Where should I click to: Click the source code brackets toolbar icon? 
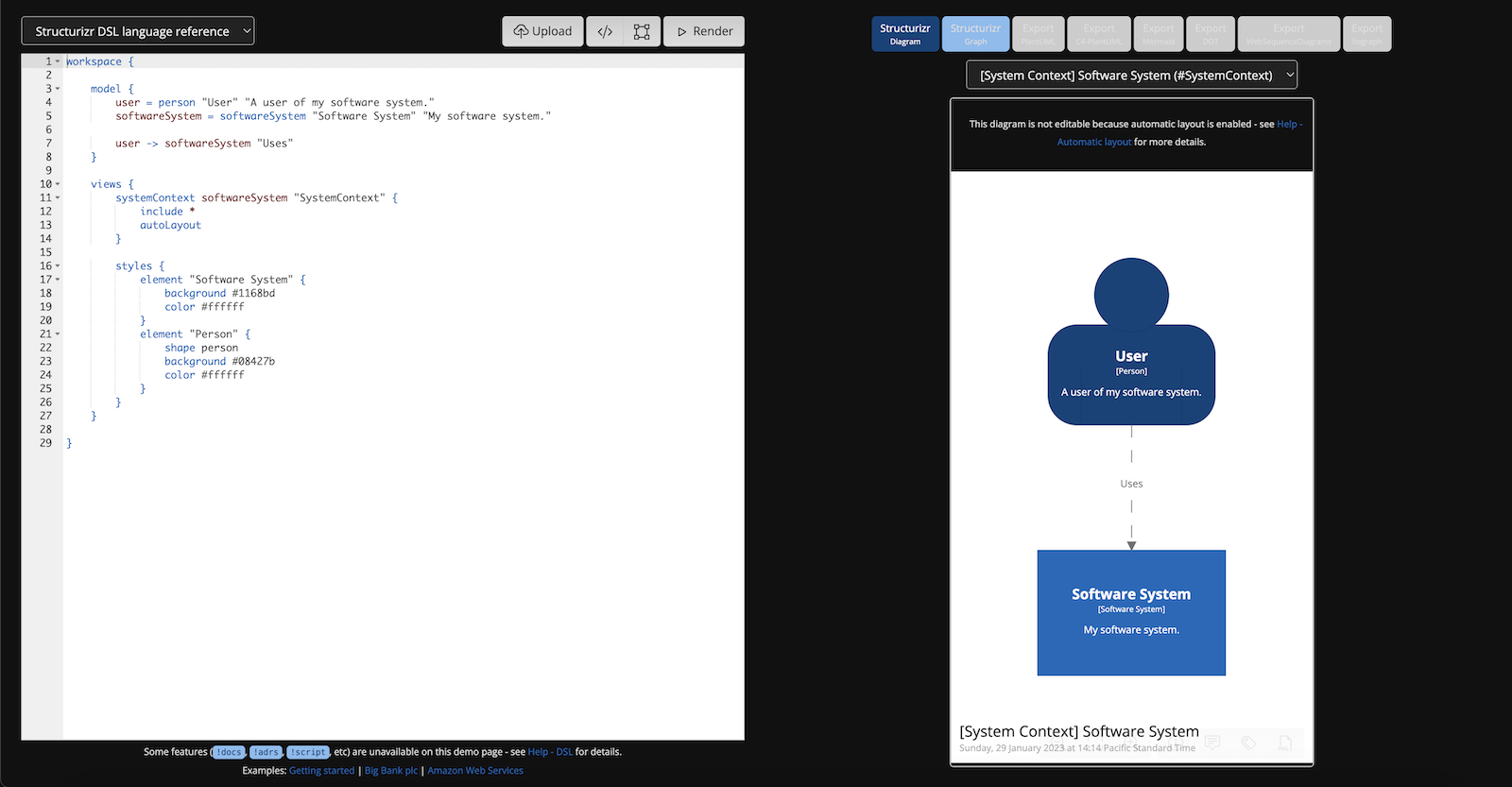pos(605,31)
